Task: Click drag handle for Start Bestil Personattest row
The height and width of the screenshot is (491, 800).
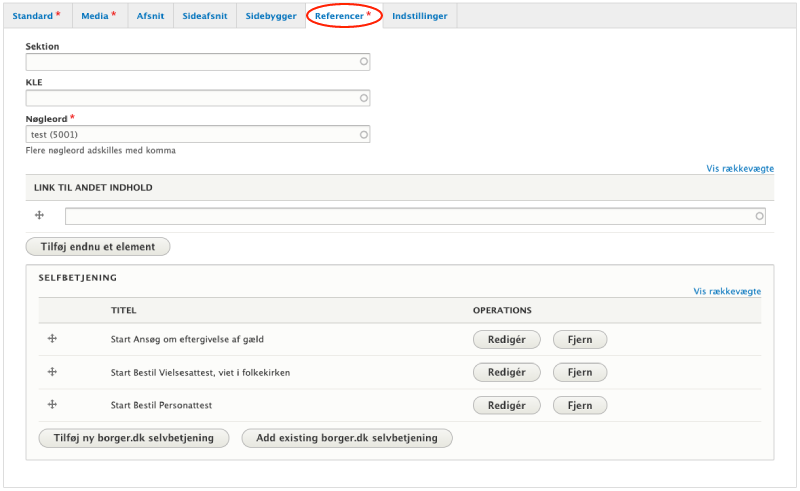Action: tap(52, 404)
